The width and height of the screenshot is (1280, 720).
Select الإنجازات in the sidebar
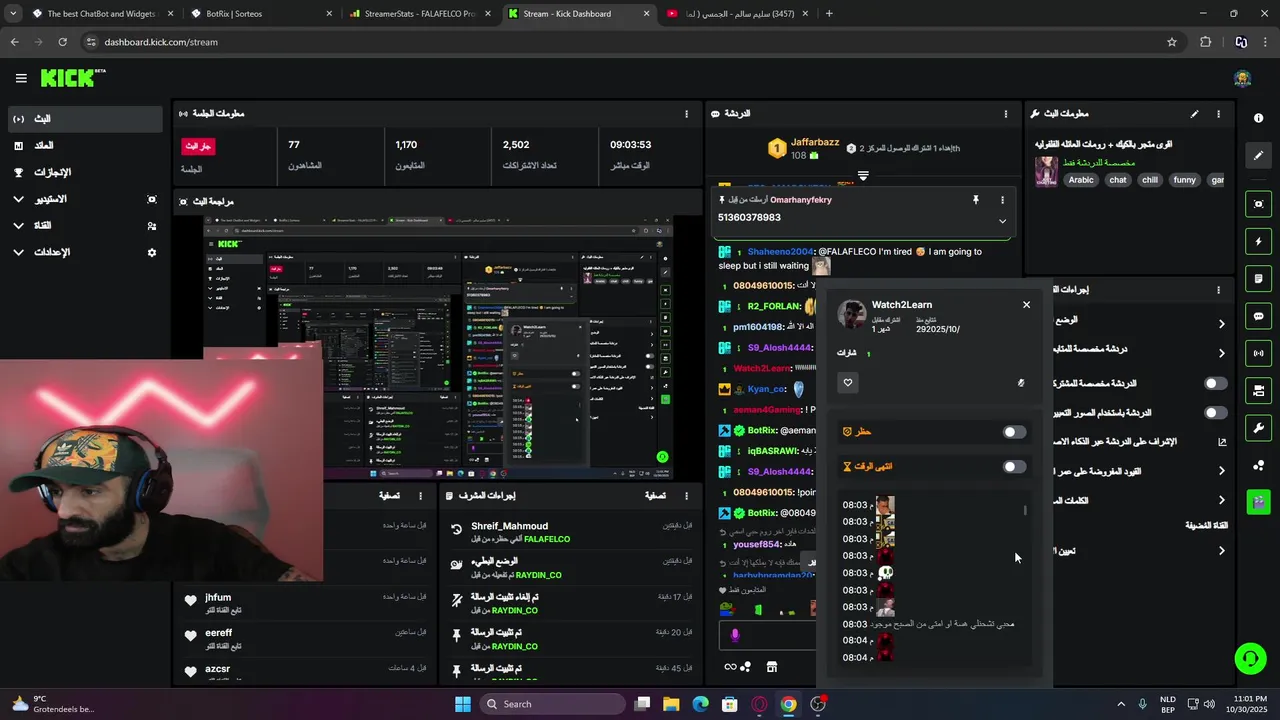click(84, 172)
